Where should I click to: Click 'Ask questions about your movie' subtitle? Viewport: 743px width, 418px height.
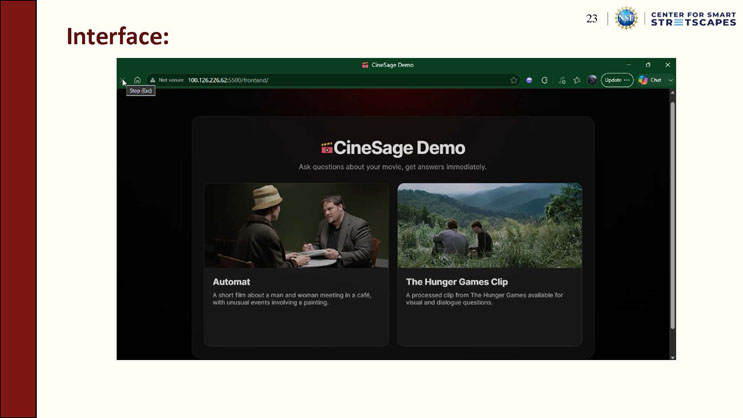point(392,167)
